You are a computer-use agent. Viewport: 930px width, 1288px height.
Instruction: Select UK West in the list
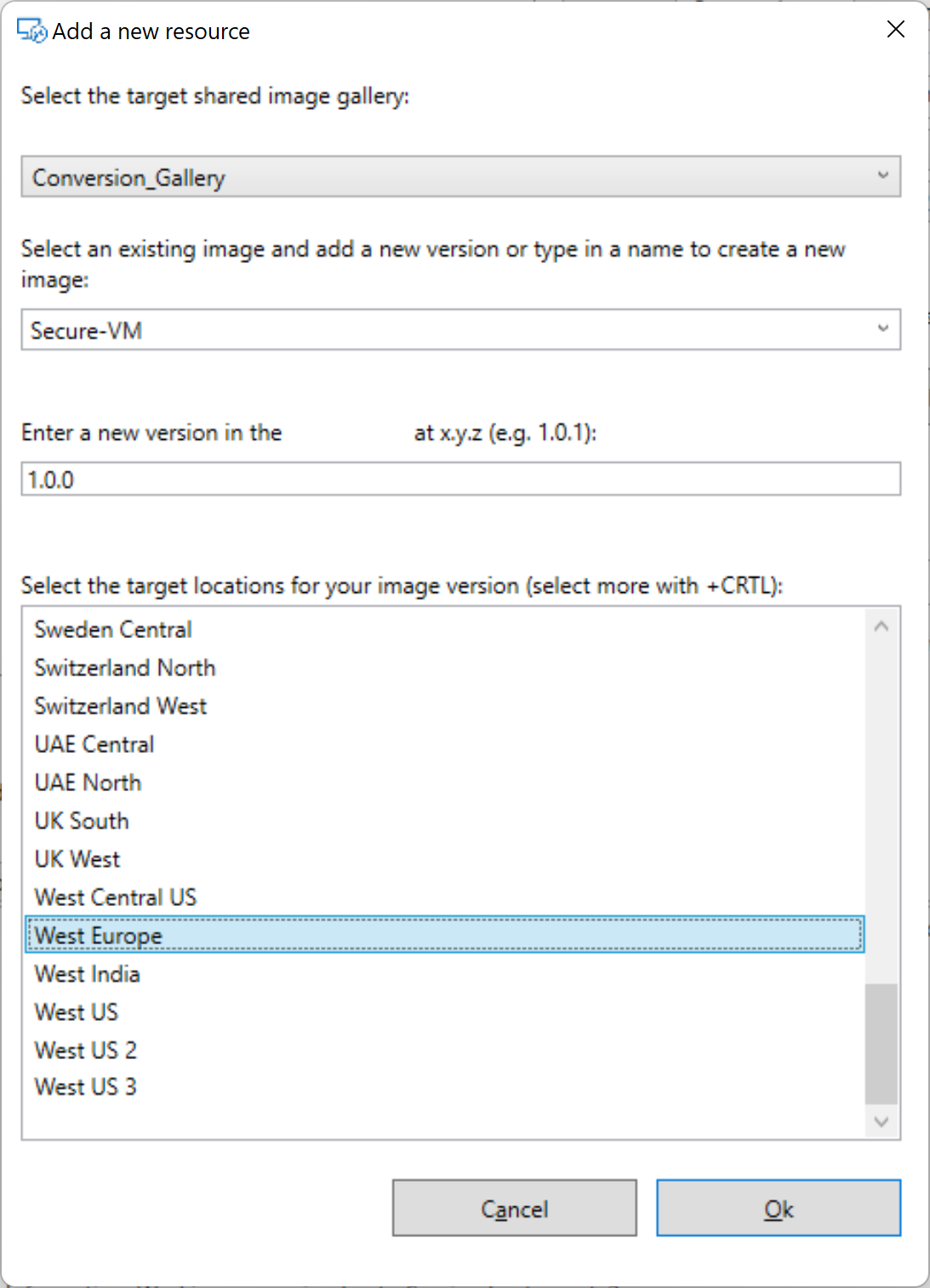click(x=444, y=859)
